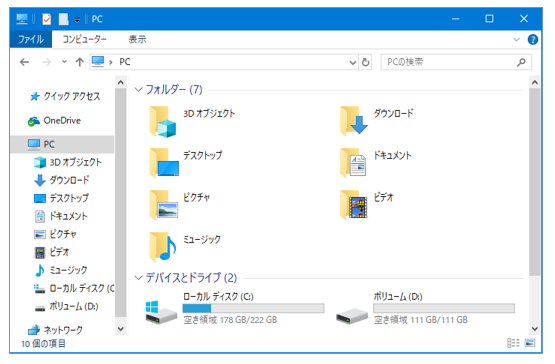Viewport: 555px width, 364px height.
Task: Click the 空き領域 111 GB/111 GB text
Action: point(421,320)
